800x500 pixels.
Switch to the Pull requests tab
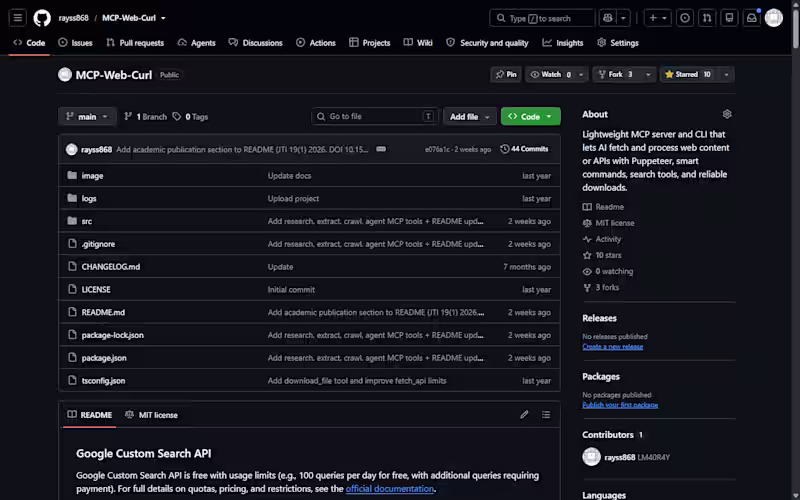(x=135, y=43)
